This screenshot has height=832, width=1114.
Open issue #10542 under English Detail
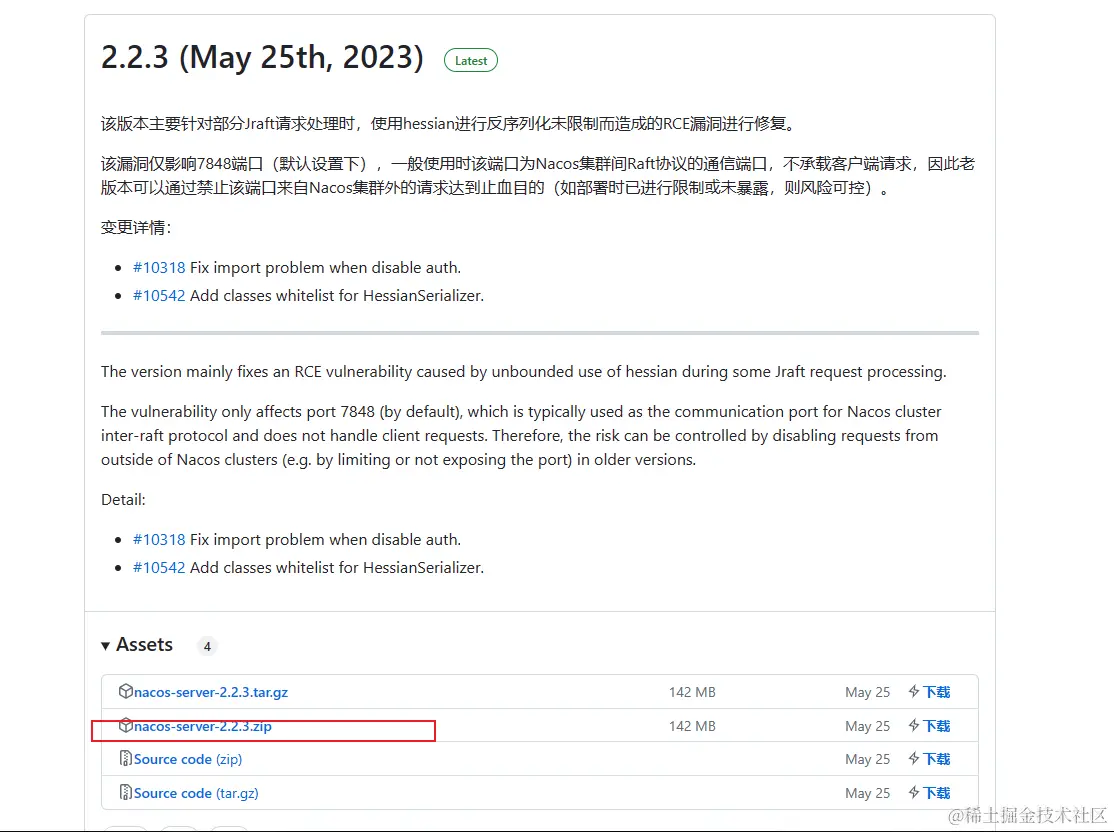coord(159,568)
